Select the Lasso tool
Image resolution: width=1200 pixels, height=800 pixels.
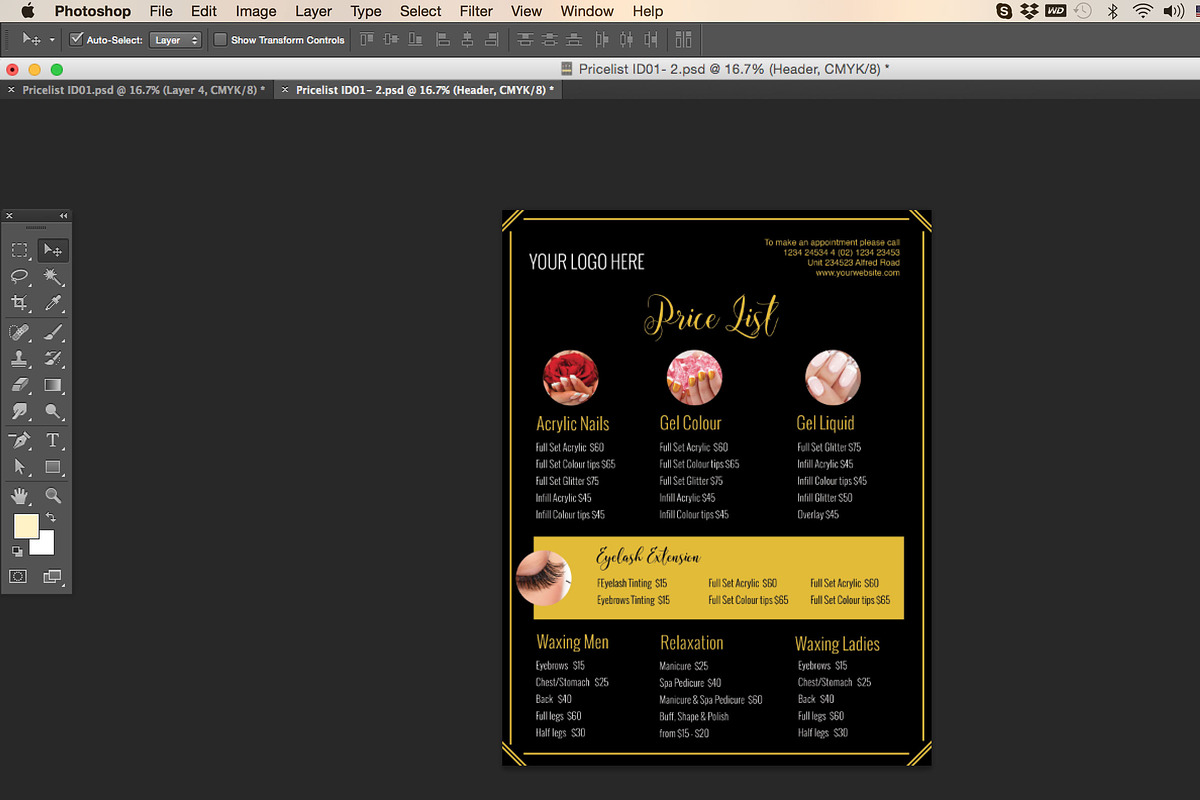(19, 277)
